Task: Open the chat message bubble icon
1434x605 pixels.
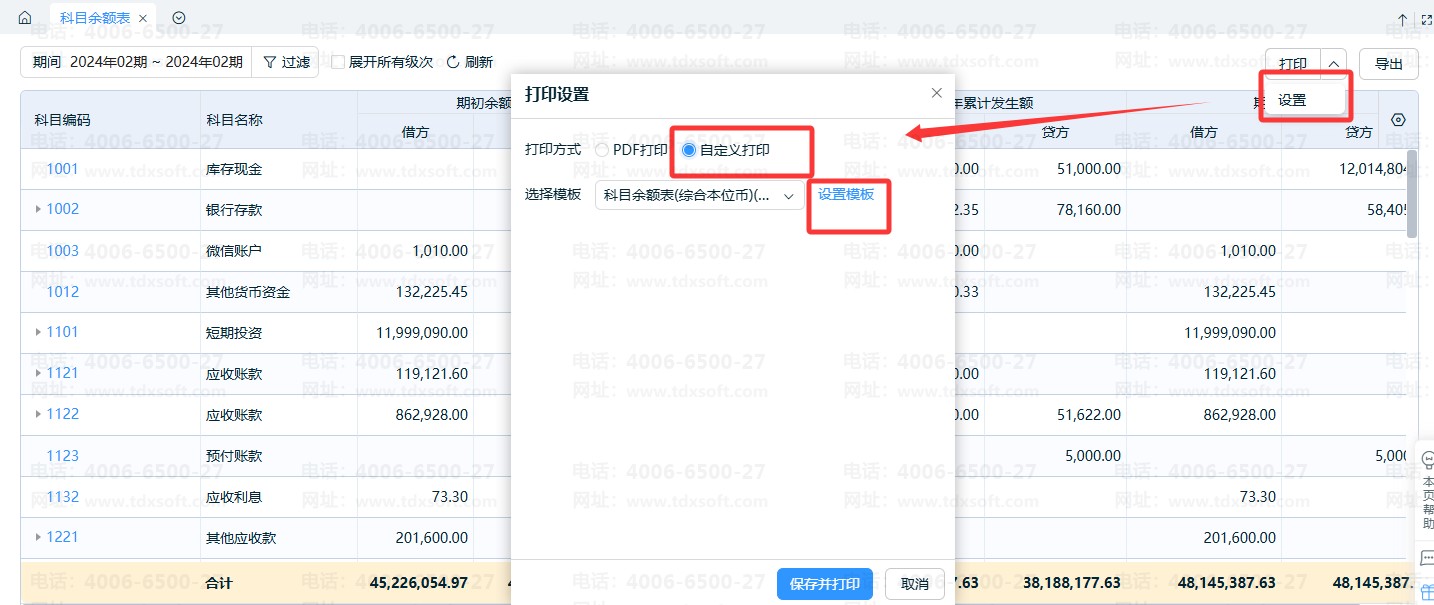Action: [1426, 557]
